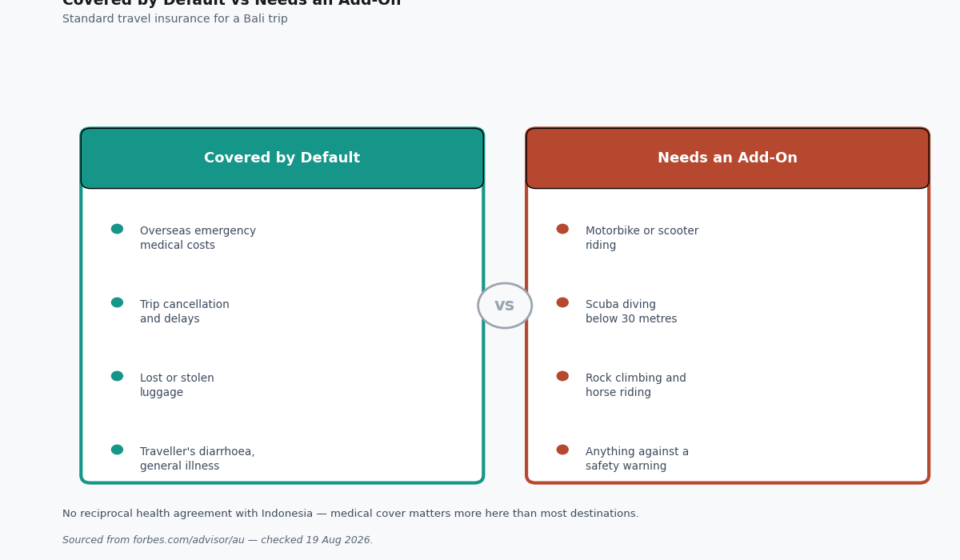Click the teal bullet beside Trip cancellation and delays
Image resolution: width=960 pixels, height=560 pixels.
pos(117,302)
